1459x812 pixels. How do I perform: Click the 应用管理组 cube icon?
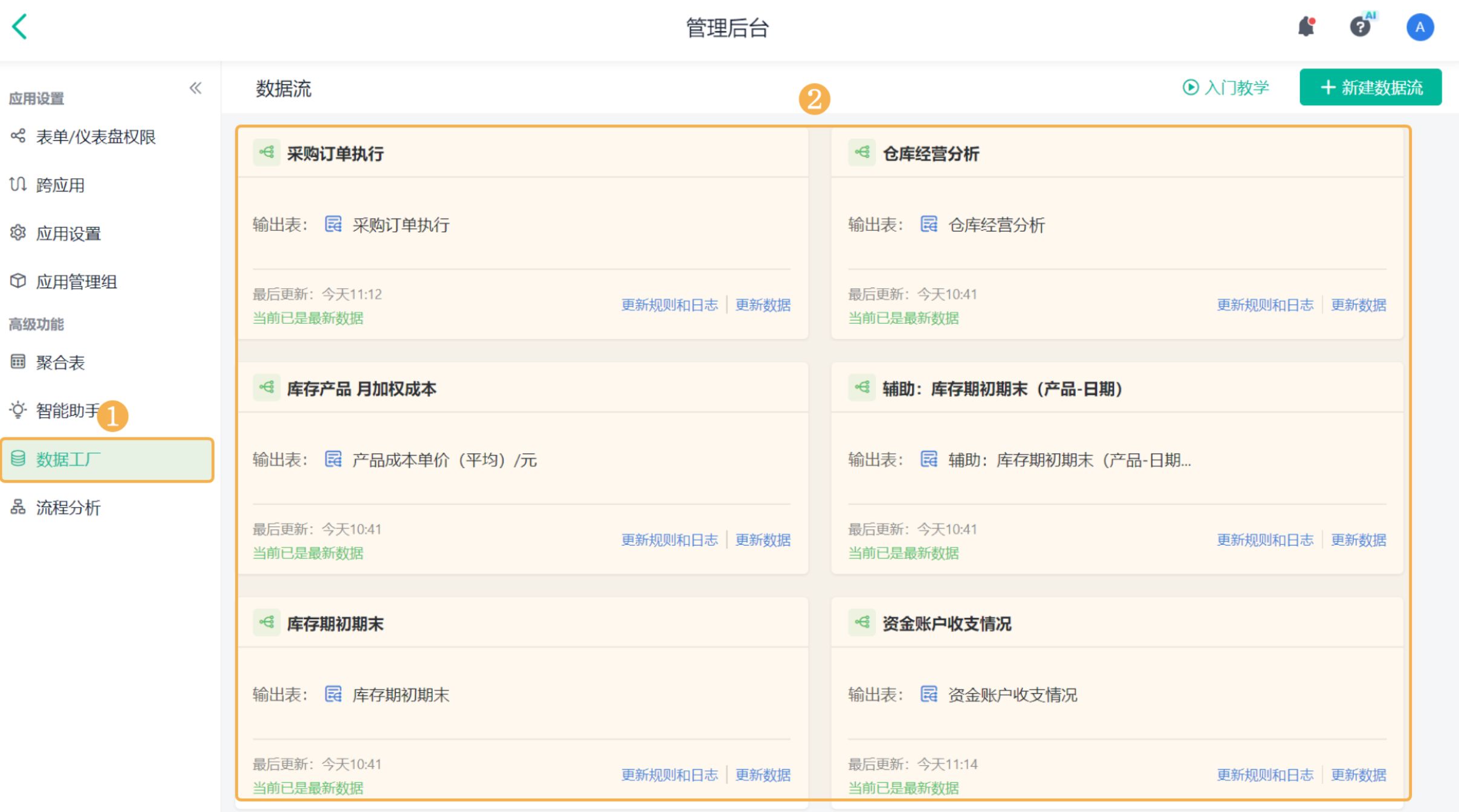(x=18, y=281)
